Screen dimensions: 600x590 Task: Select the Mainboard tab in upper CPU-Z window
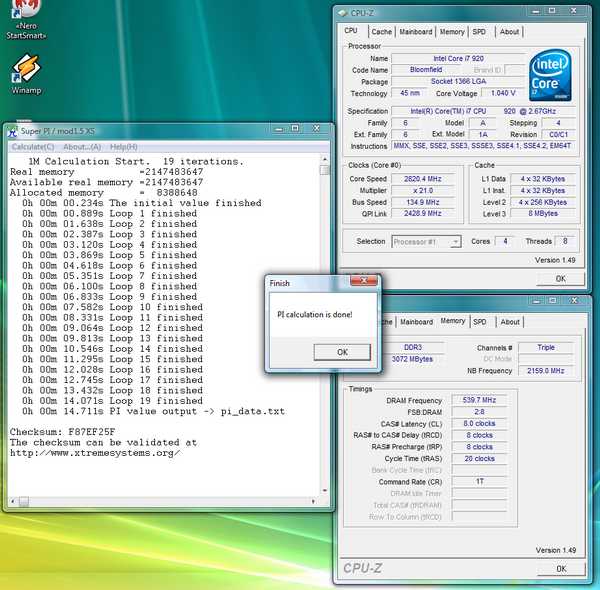pos(415,32)
